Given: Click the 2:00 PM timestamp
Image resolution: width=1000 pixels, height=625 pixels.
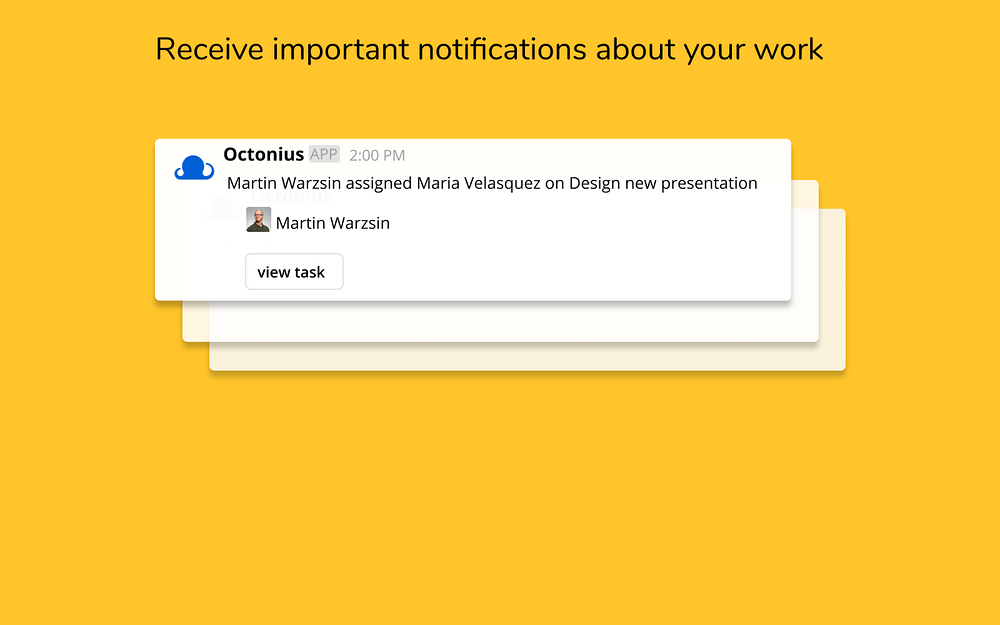Looking at the screenshot, I should pos(377,155).
